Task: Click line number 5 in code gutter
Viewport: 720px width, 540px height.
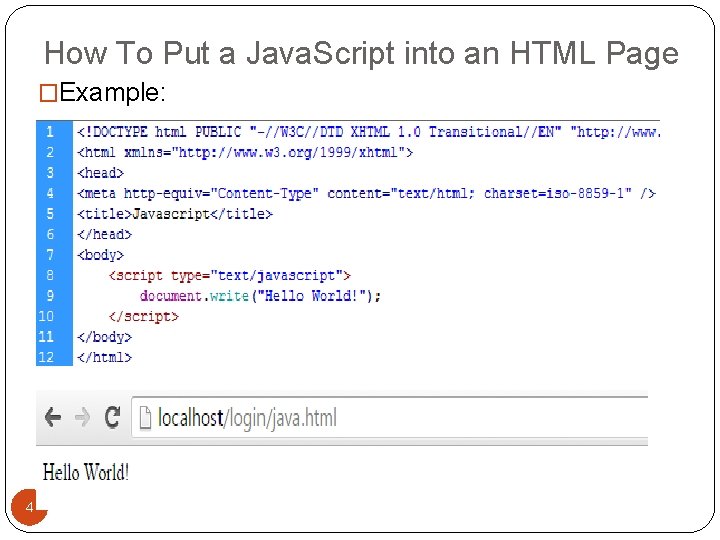Action: click(50, 214)
